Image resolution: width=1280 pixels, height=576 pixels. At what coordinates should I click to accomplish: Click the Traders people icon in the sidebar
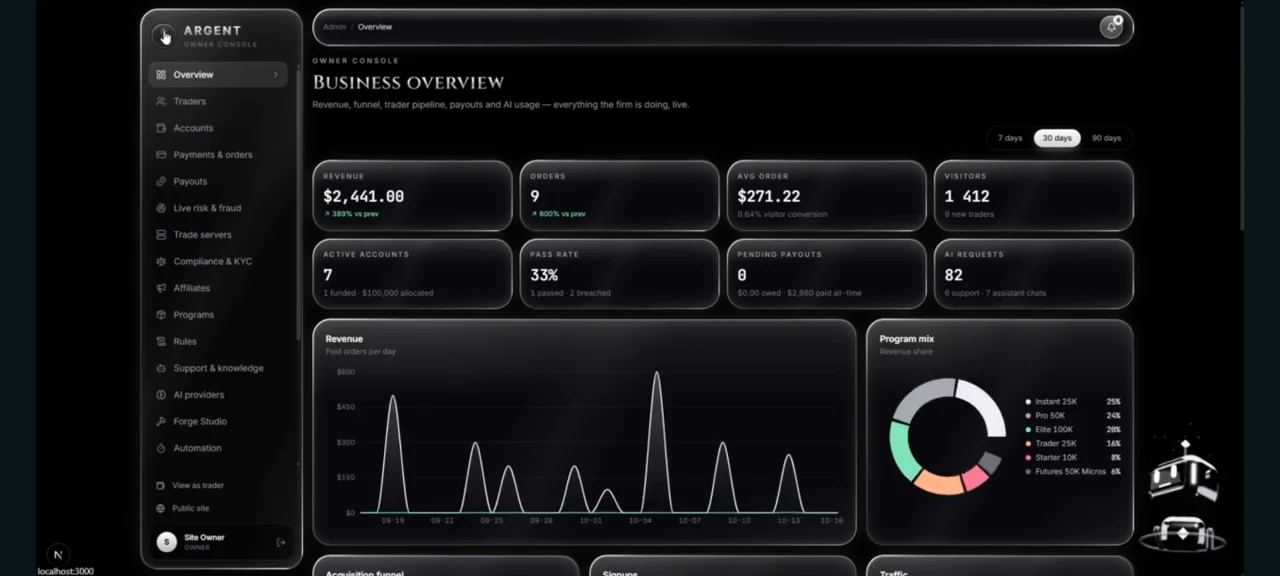161,101
